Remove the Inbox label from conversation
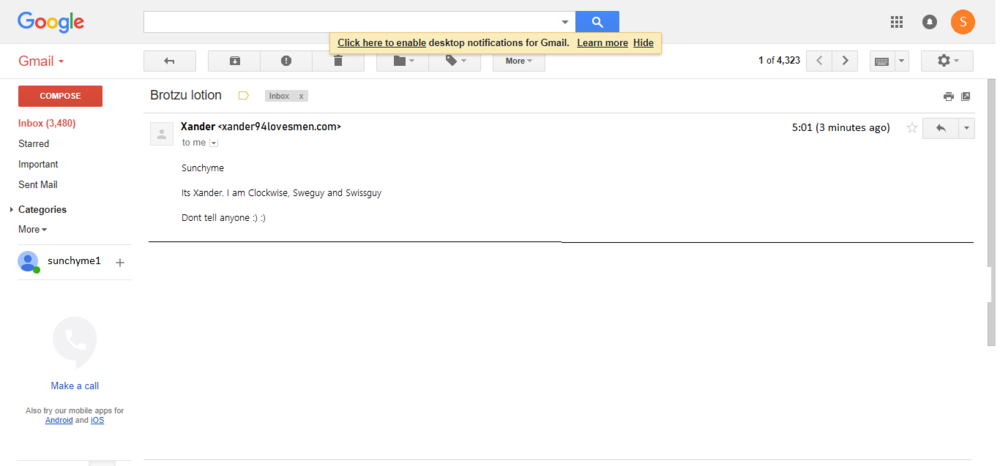 point(302,96)
